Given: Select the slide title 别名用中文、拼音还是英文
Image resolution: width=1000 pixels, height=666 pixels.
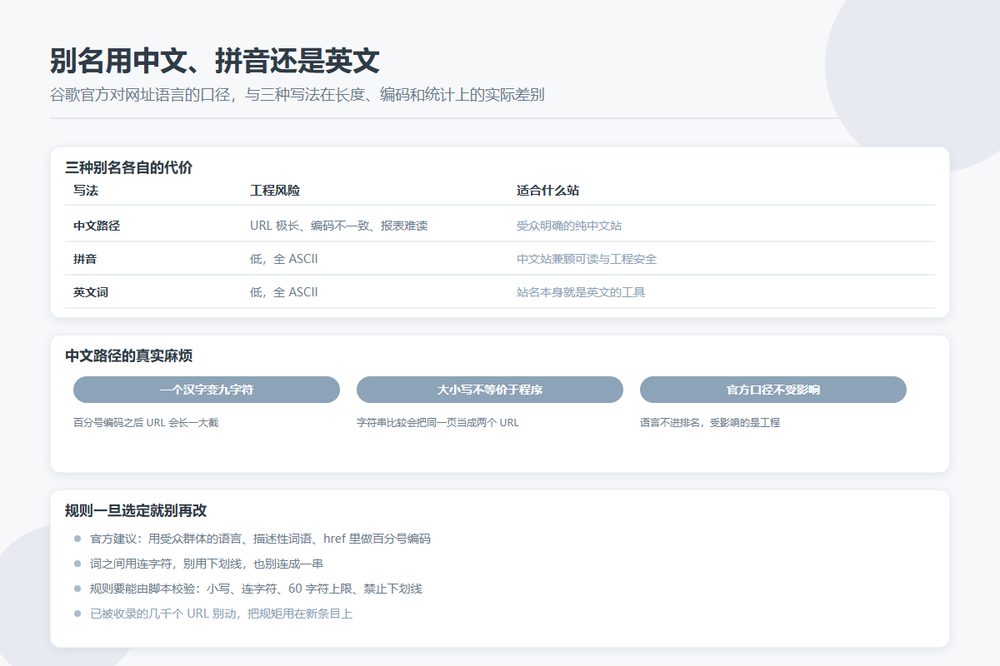Looking at the screenshot, I should pyautogui.click(x=215, y=61).
